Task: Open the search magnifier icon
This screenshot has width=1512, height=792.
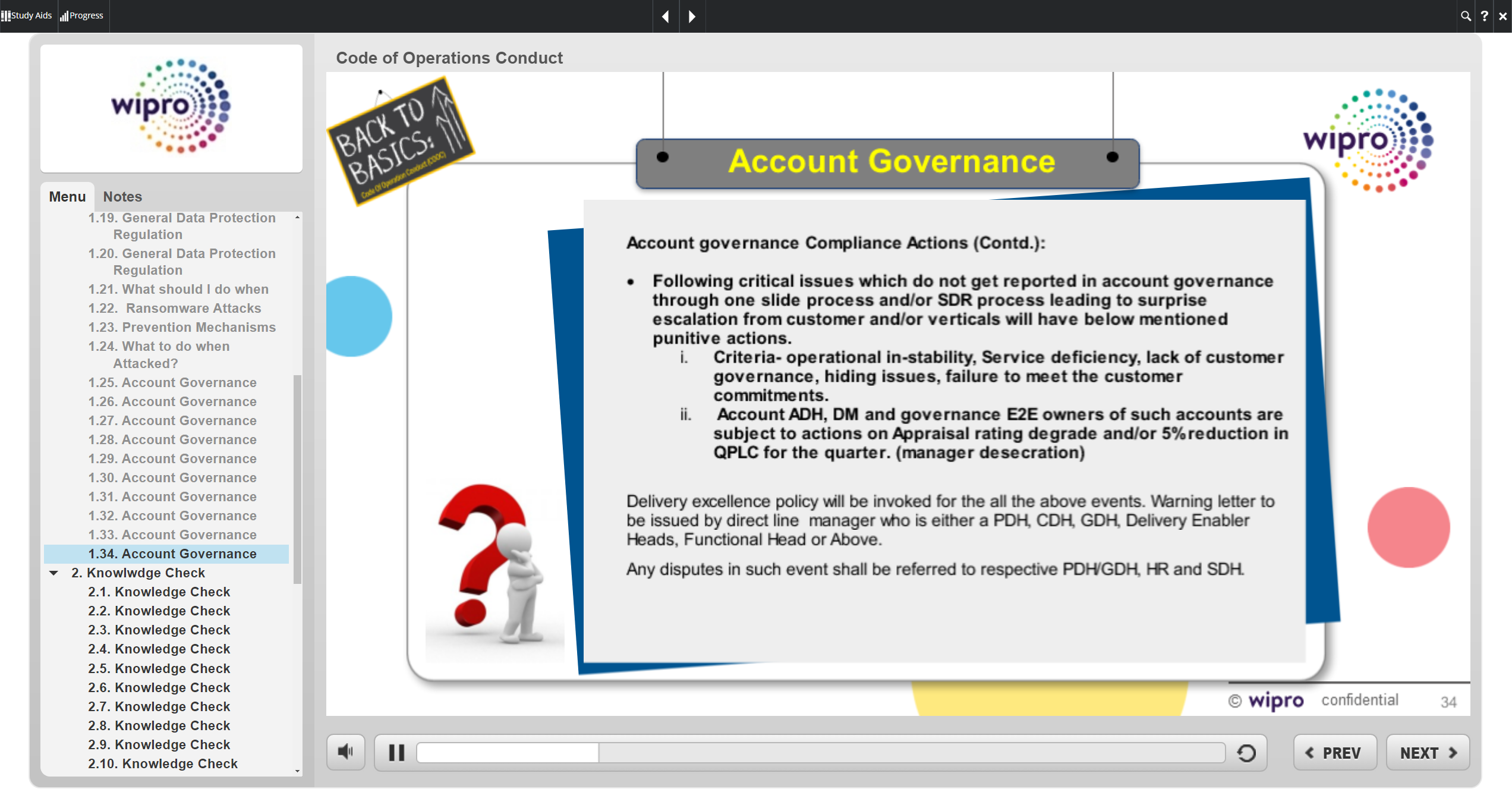Action: point(1466,16)
